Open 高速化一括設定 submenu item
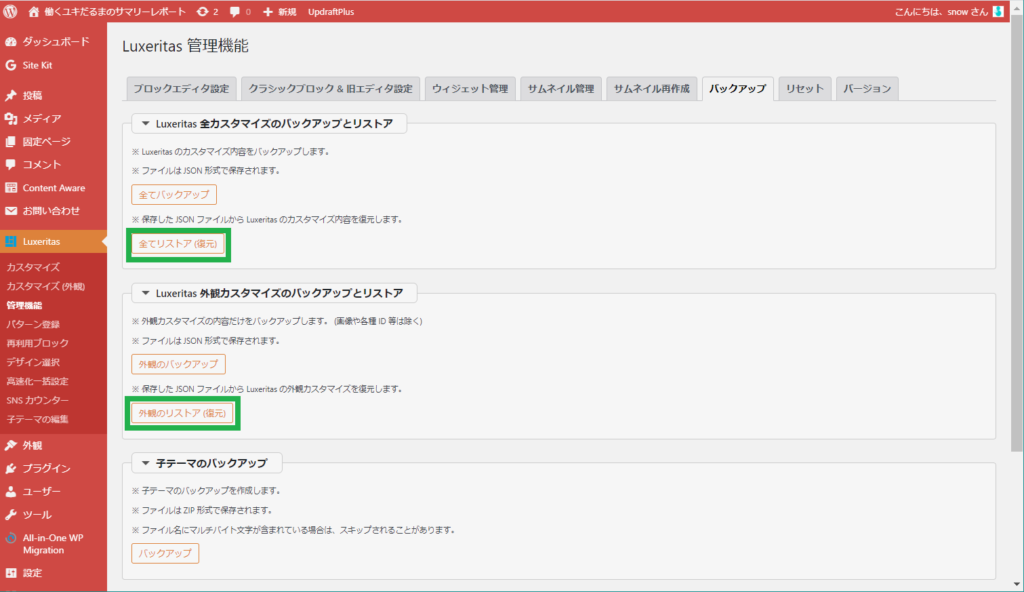This screenshot has width=1024, height=592. click(x=37, y=381)
